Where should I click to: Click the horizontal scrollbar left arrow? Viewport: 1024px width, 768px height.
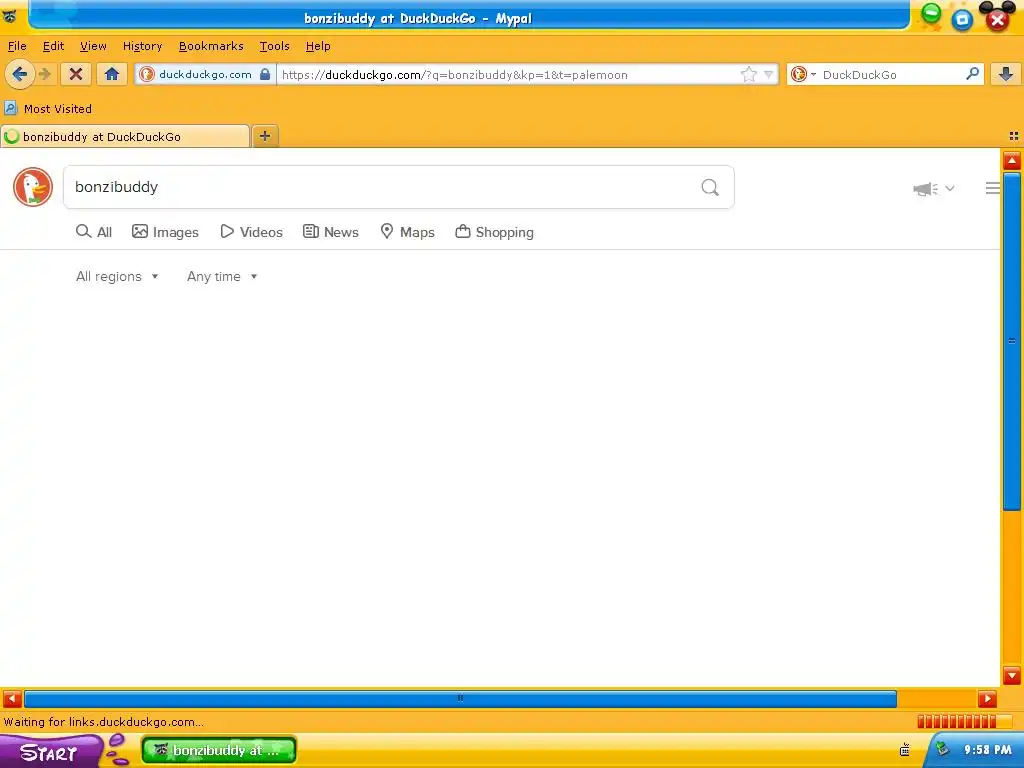tap(12, 698)
